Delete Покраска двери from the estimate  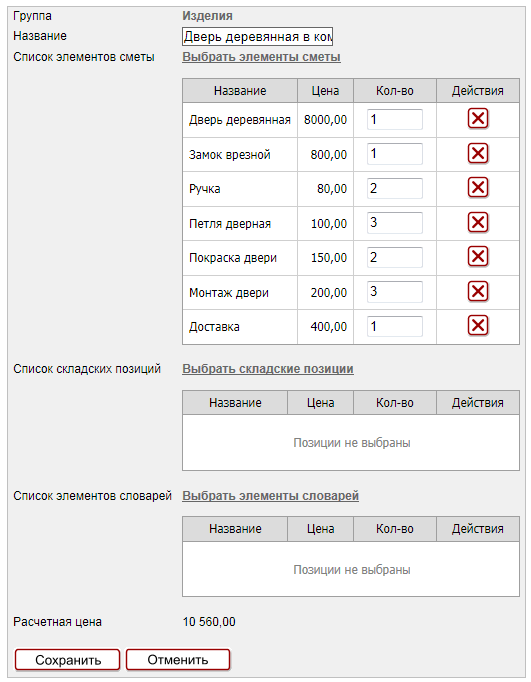[x=478, y=257]
